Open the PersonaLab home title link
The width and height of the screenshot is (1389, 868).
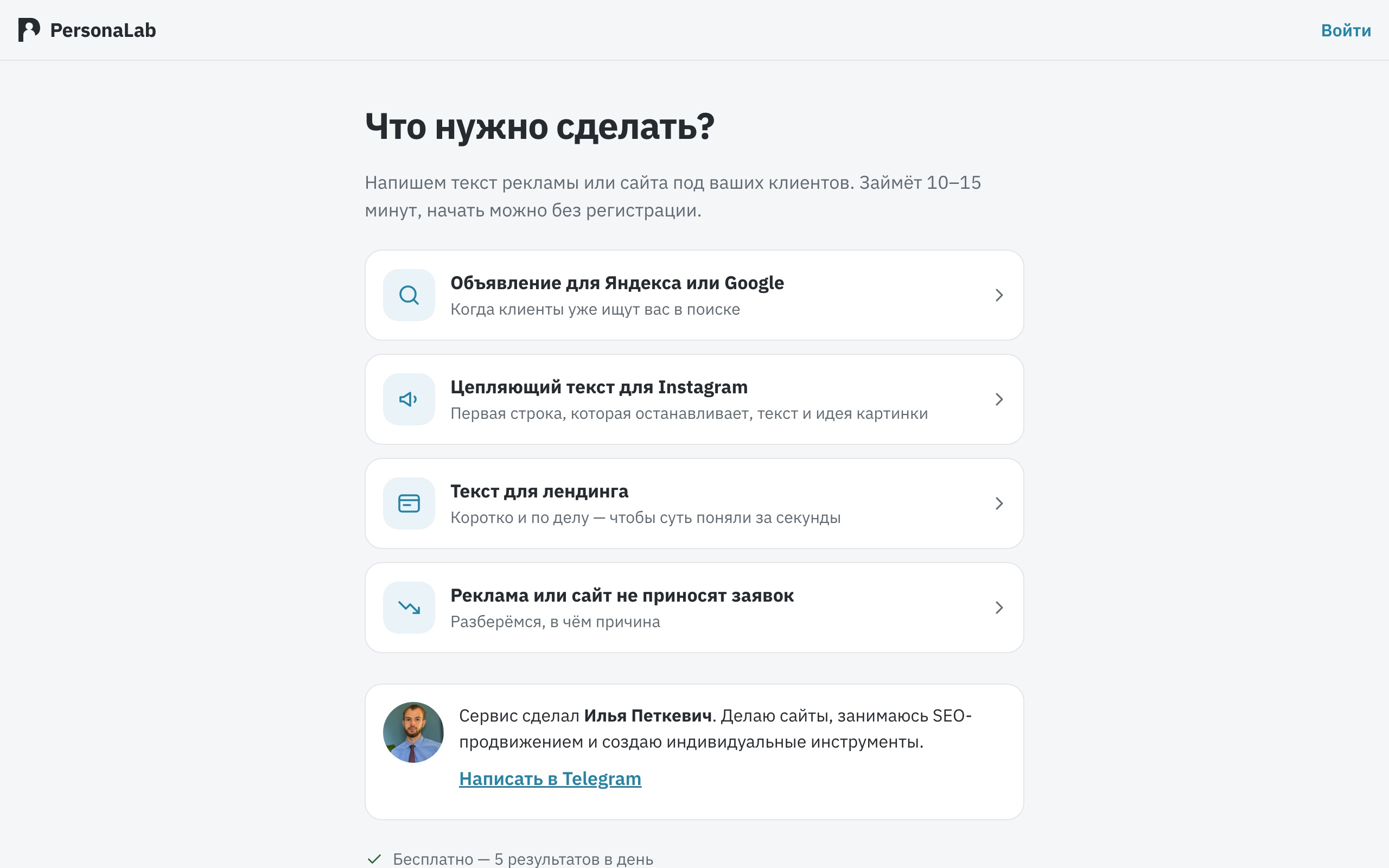pos(103,30)
